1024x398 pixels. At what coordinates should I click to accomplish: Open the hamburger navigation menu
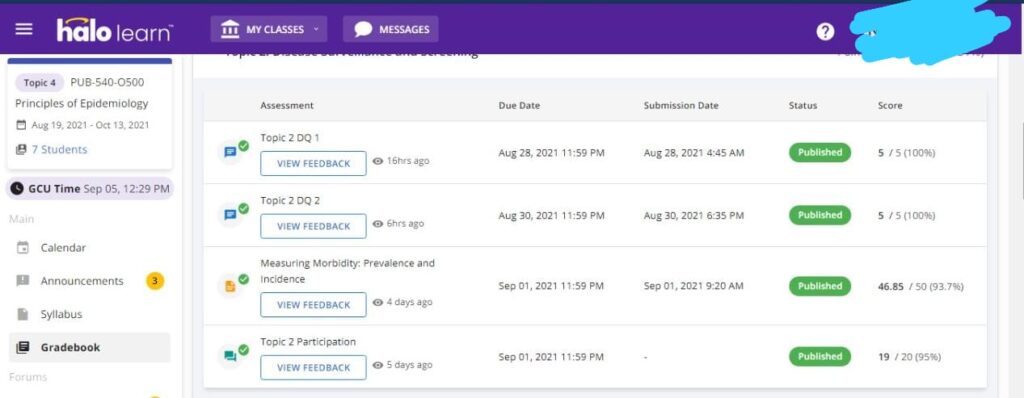pyautogui.click(x=24, y=29)
